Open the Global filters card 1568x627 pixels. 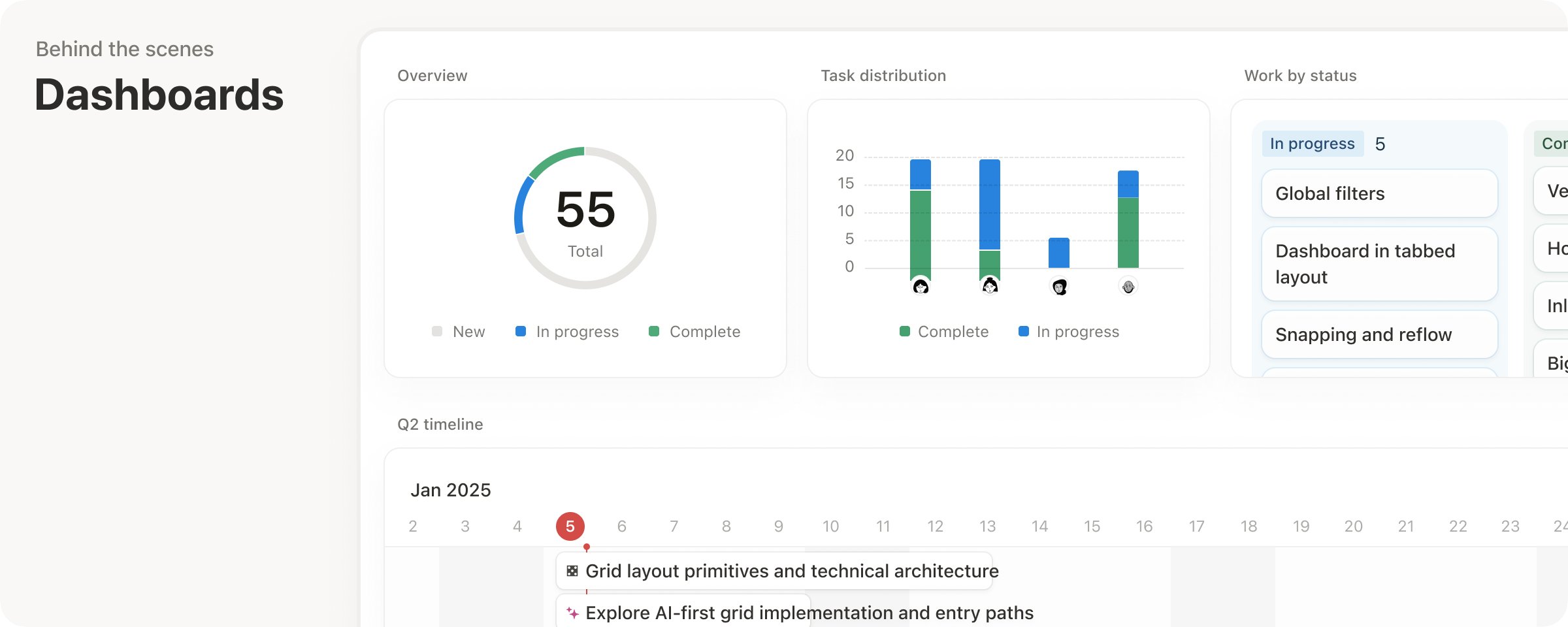pyautogui.click(x=1379, y=193)
